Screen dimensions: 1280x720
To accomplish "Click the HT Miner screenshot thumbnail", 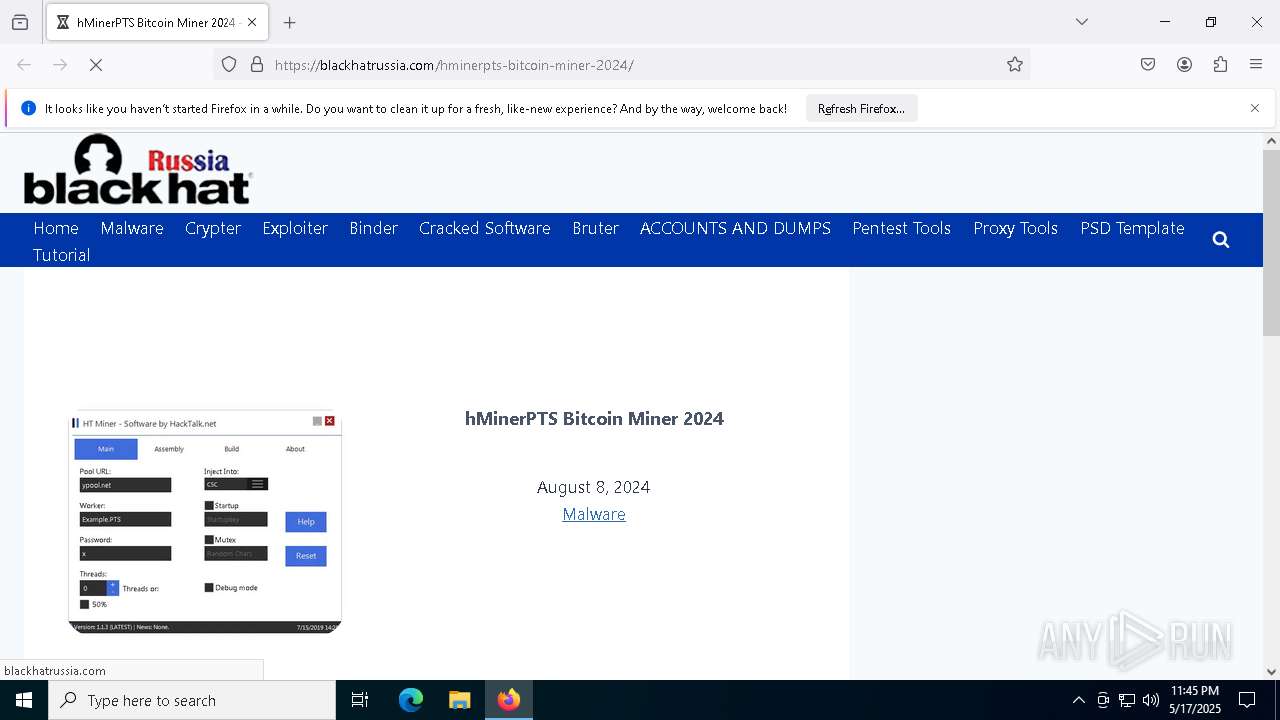I will coord(205,522).
